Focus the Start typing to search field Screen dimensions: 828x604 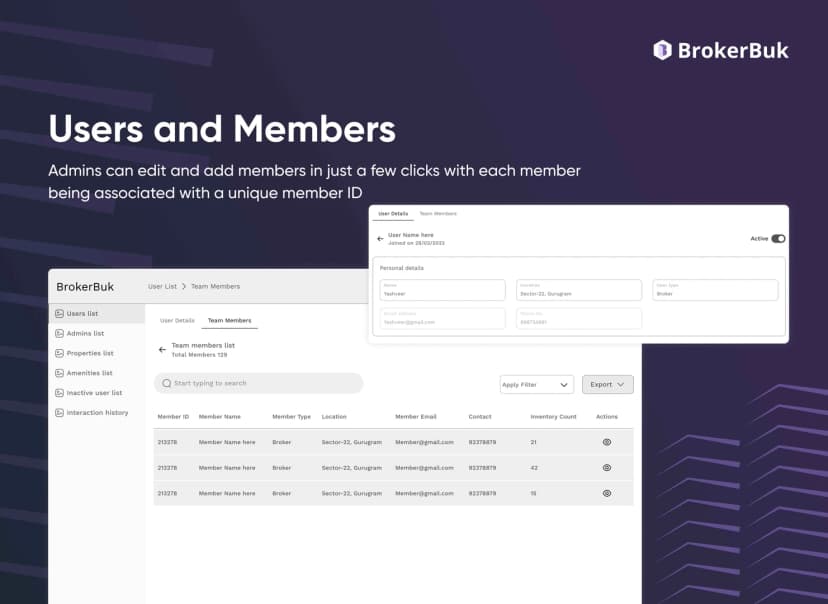(259, 383)
